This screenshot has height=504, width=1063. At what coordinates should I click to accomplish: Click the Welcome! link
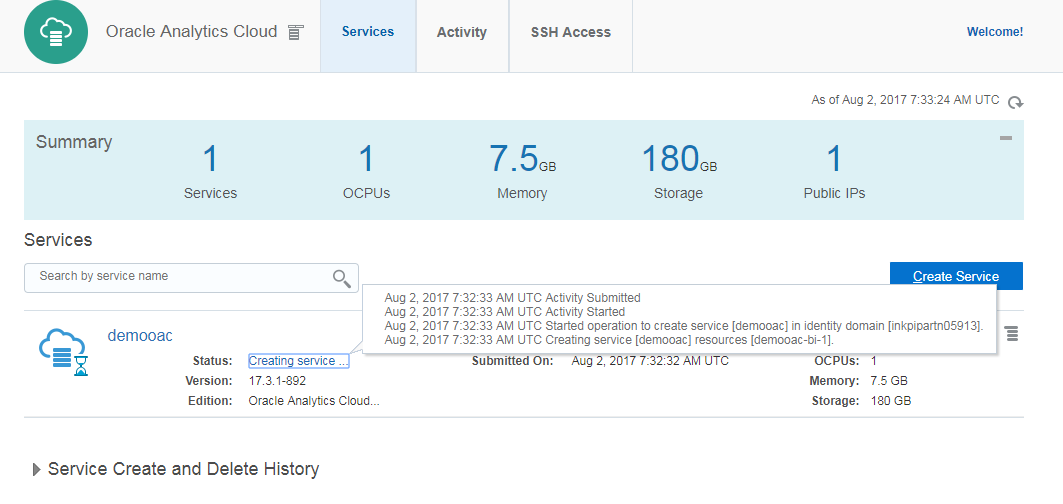[994, 32]
